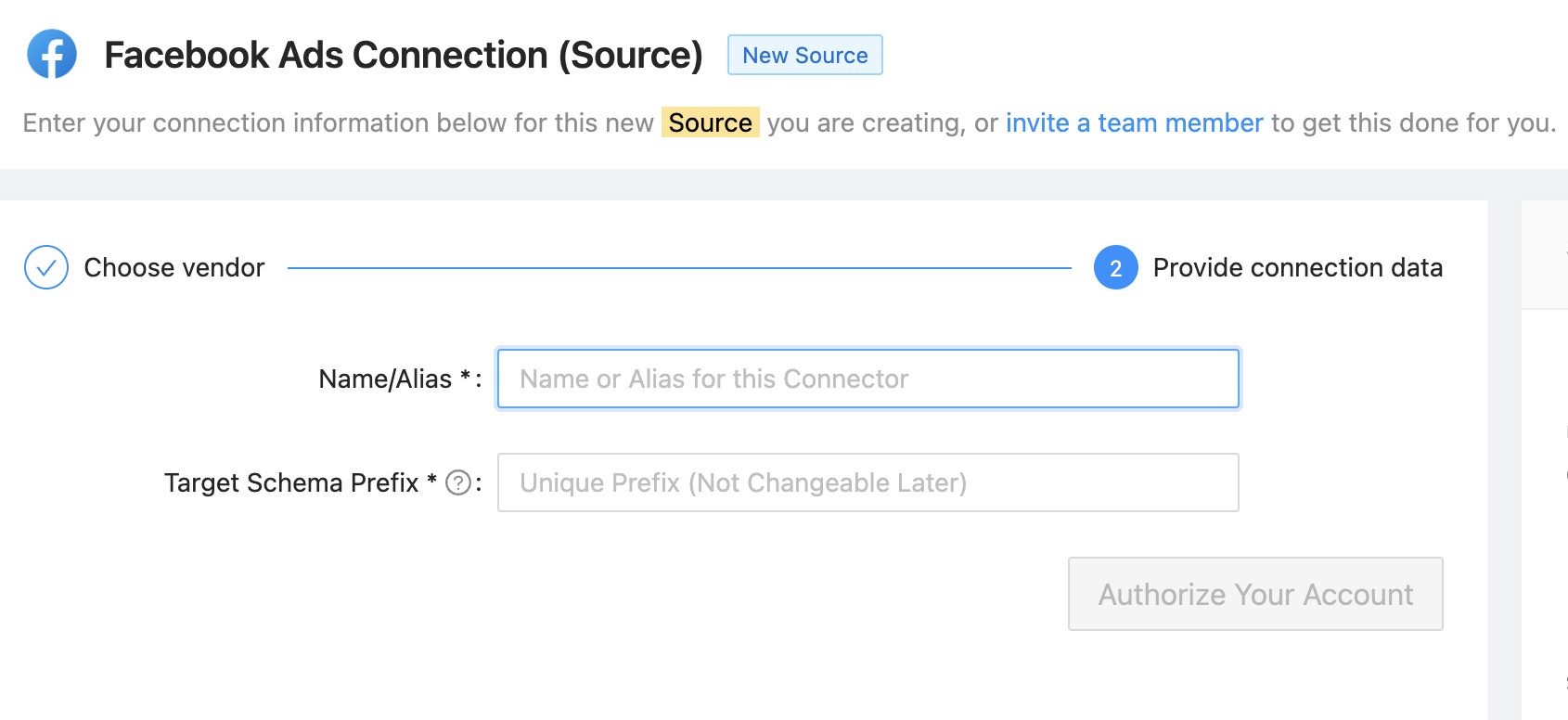Screen dimensions: 1568x720
Task: Click the Target Schema Prefix input field
Action: [x=867, y=482]
